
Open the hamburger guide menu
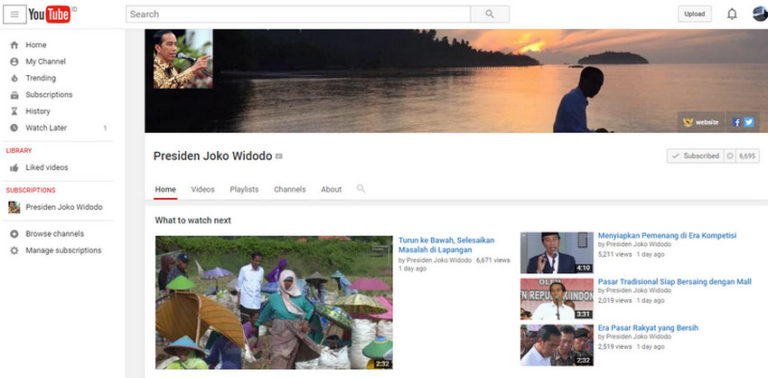[x=15, y=14]
